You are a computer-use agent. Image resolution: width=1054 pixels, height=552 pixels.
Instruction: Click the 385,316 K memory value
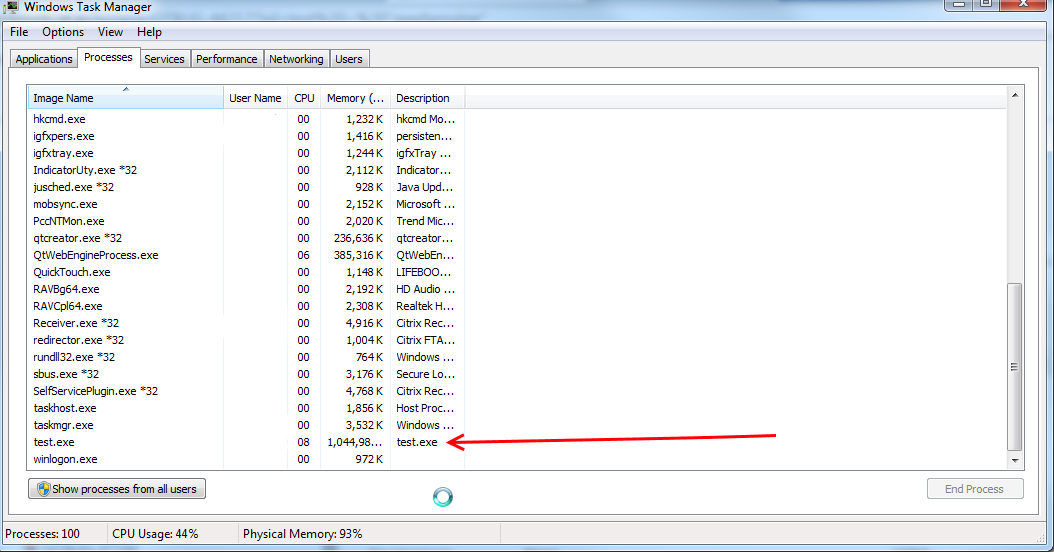pyautogui.click(x=358, y=255)
